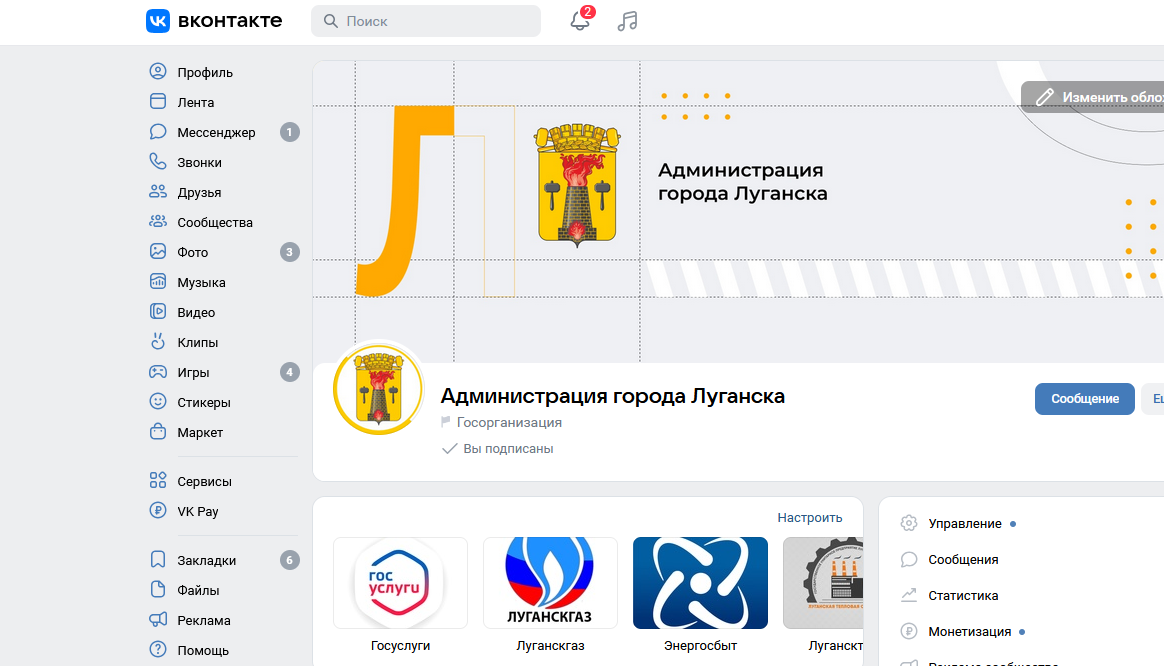Image resolution: width=1164 pixels, height=666 pixels.
Task: Click the Сообщения bubble icon in right panel
Action: coord(909,560)
